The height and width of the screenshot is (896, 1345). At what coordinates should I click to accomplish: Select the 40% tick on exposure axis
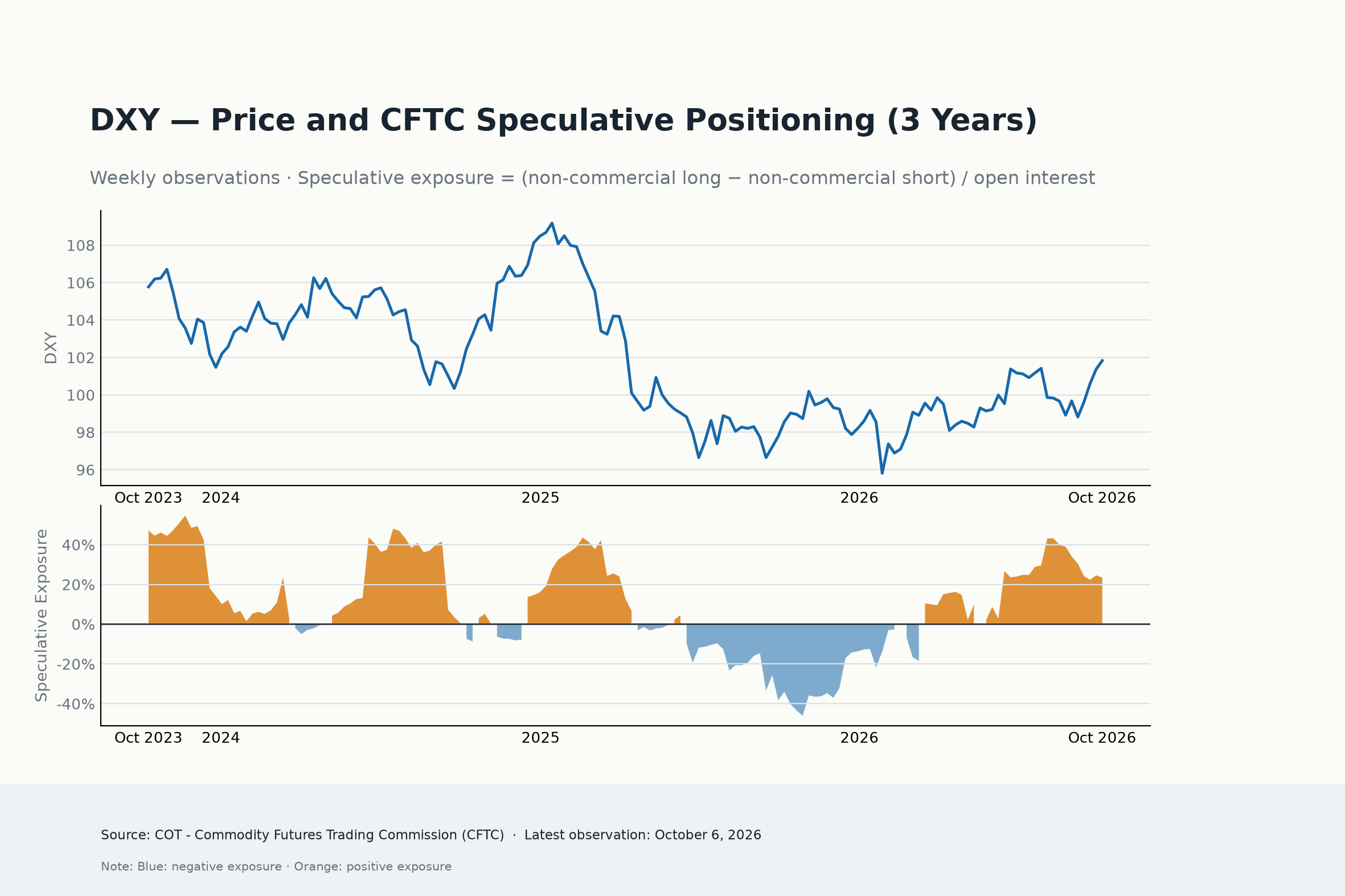pyautogui.click(x=79, y=545)
